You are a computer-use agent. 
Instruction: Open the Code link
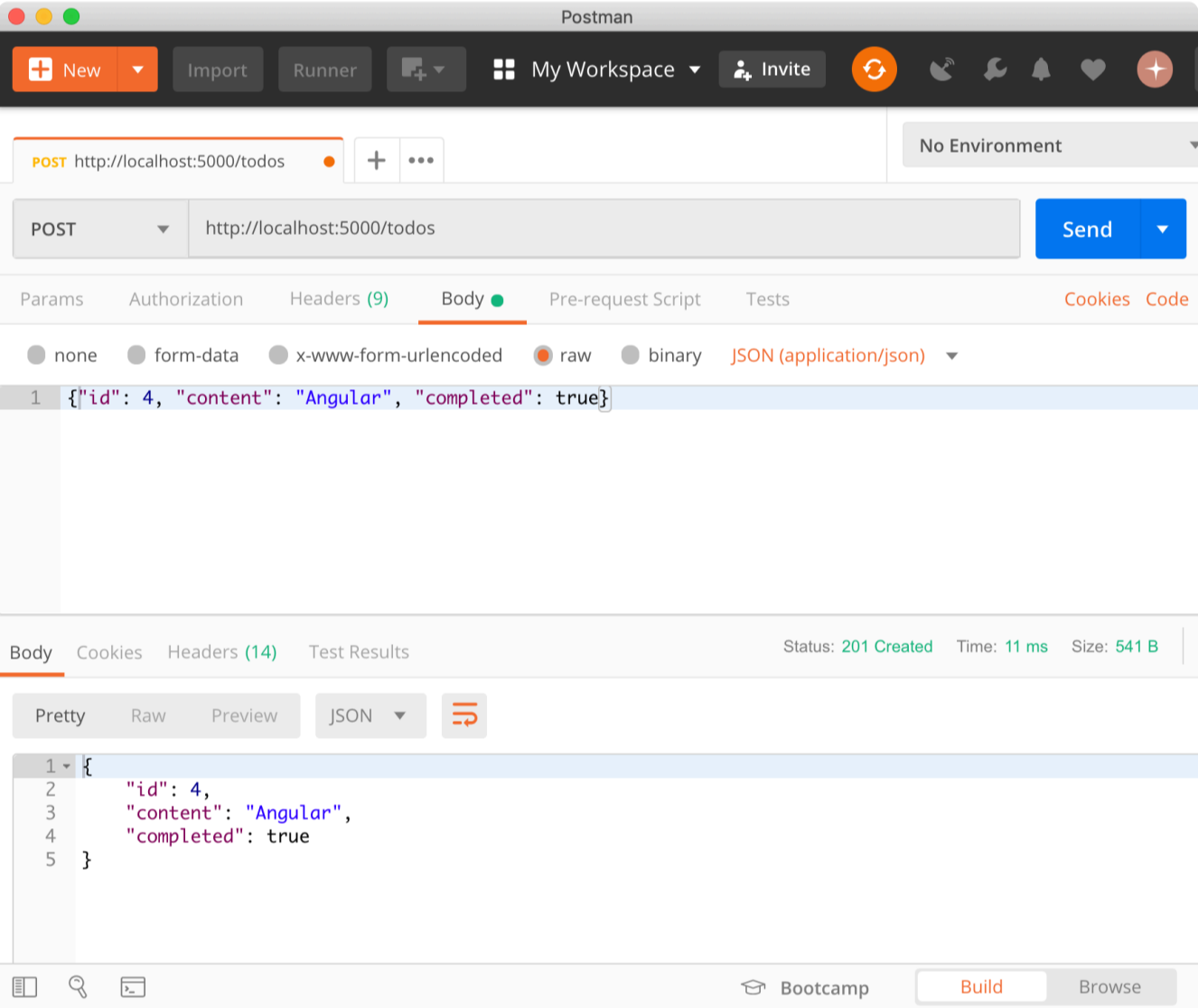[1167, 299]
